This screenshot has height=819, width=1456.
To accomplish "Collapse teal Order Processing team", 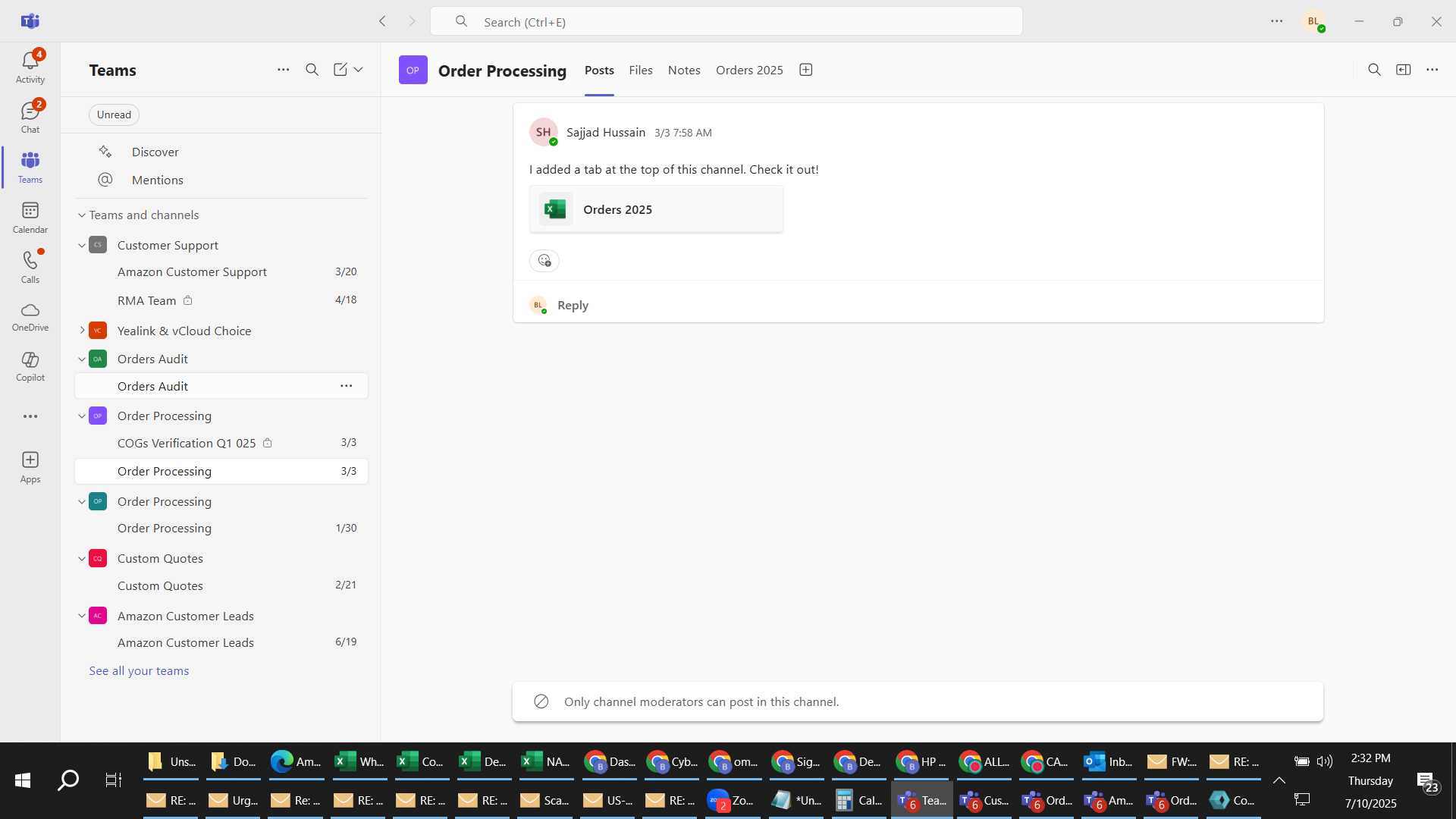I will 82,502.
